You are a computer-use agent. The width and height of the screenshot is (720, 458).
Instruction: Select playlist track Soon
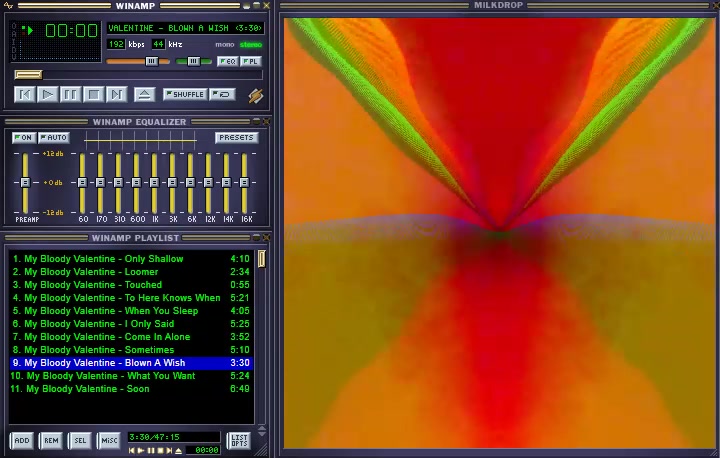(131, 389)
